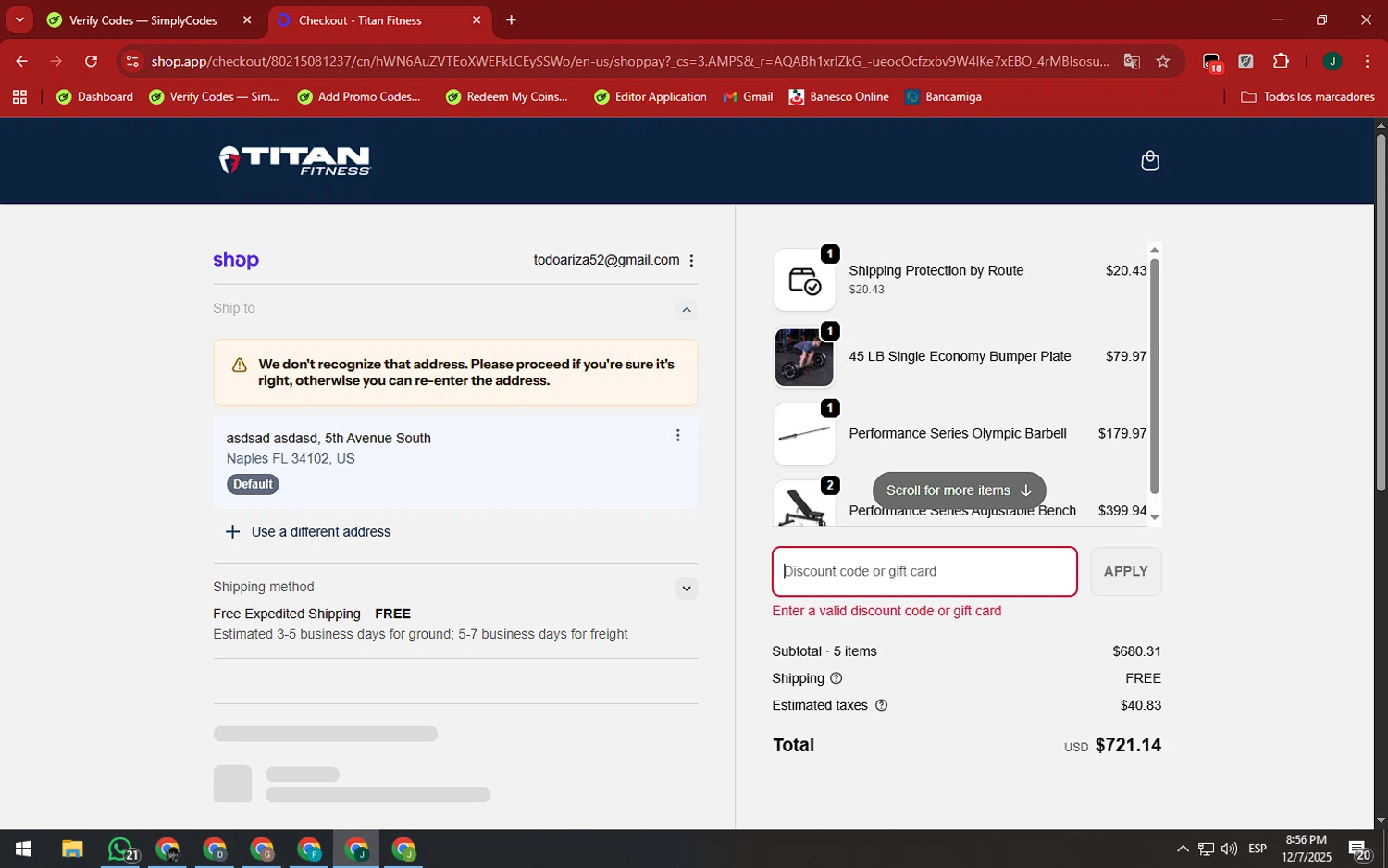Click the Performance Series Olympic Barbell thumbnail
Screen dimensions: 1388x868
click(804, 434)
